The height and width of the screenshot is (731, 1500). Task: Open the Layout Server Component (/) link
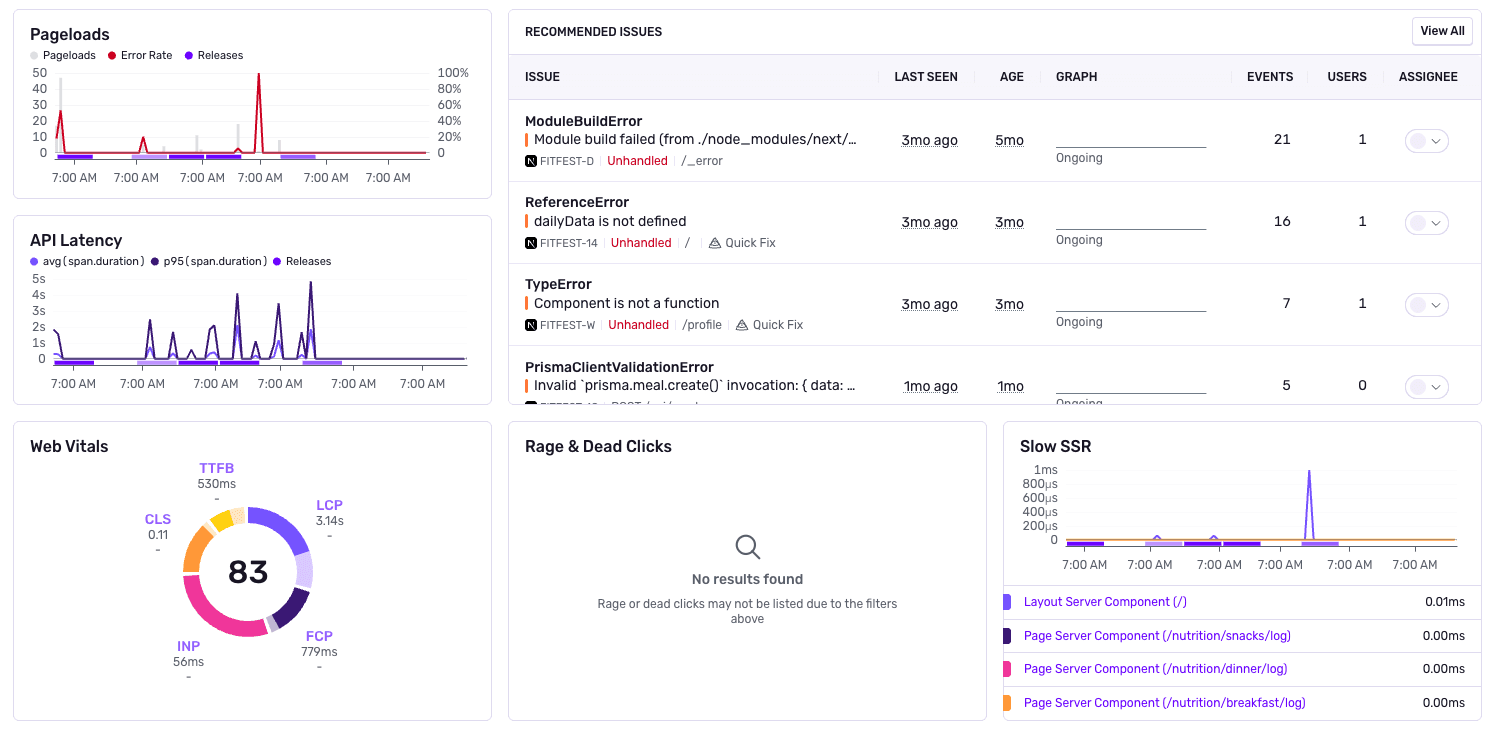[x=1105, y=601]
